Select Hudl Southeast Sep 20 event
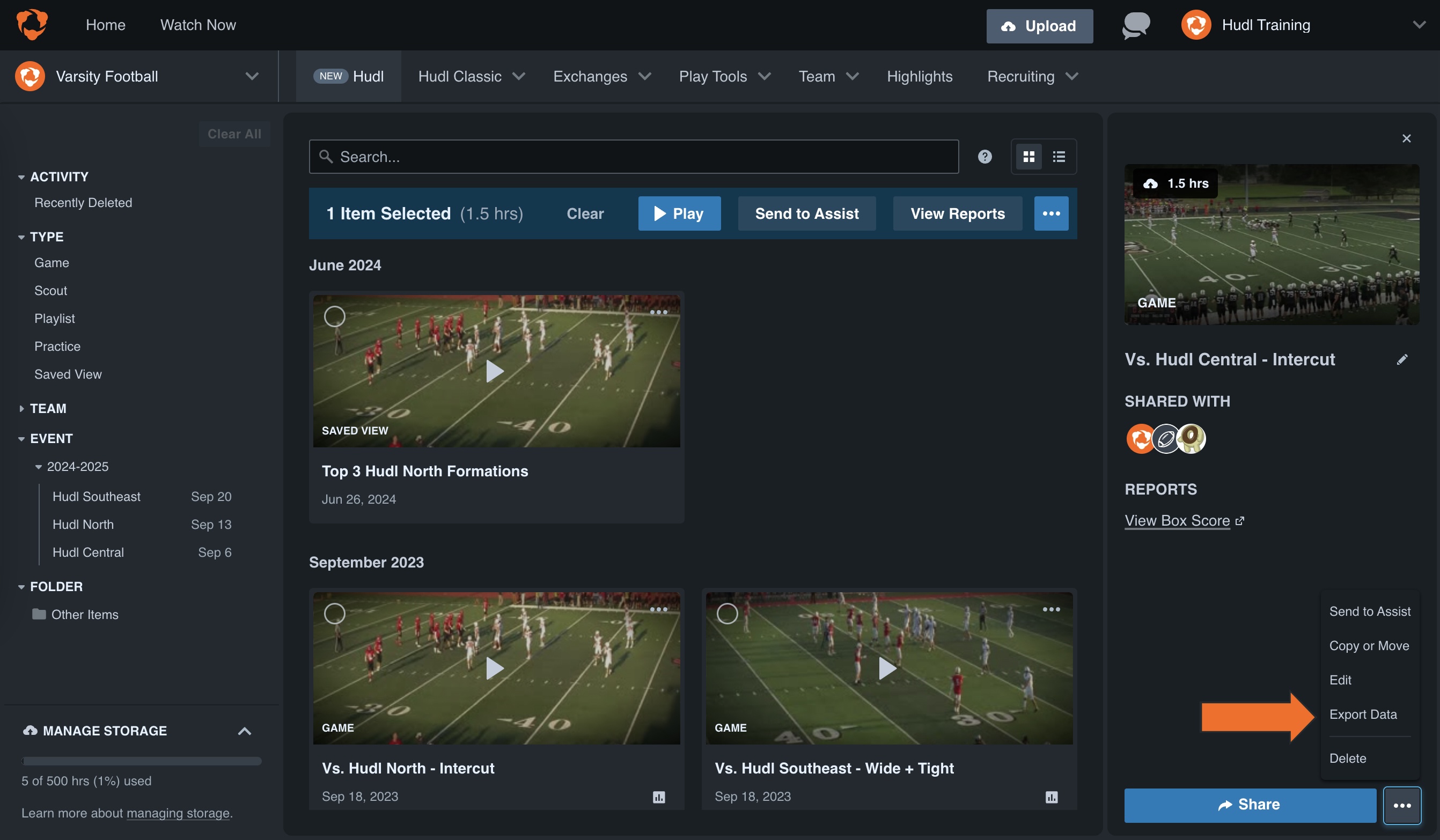The image size is (1440, 840). tap(142, 497)
